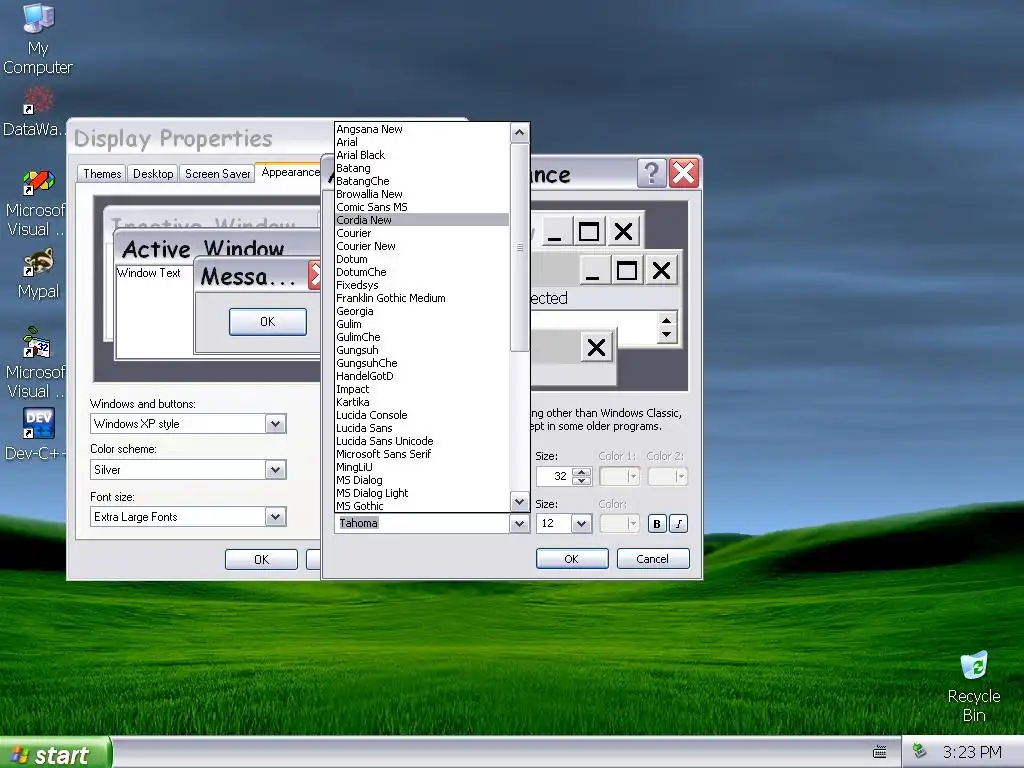1024x768 pixels.
Task: Select Lucida Console font
Action: (x=422, y=415)
